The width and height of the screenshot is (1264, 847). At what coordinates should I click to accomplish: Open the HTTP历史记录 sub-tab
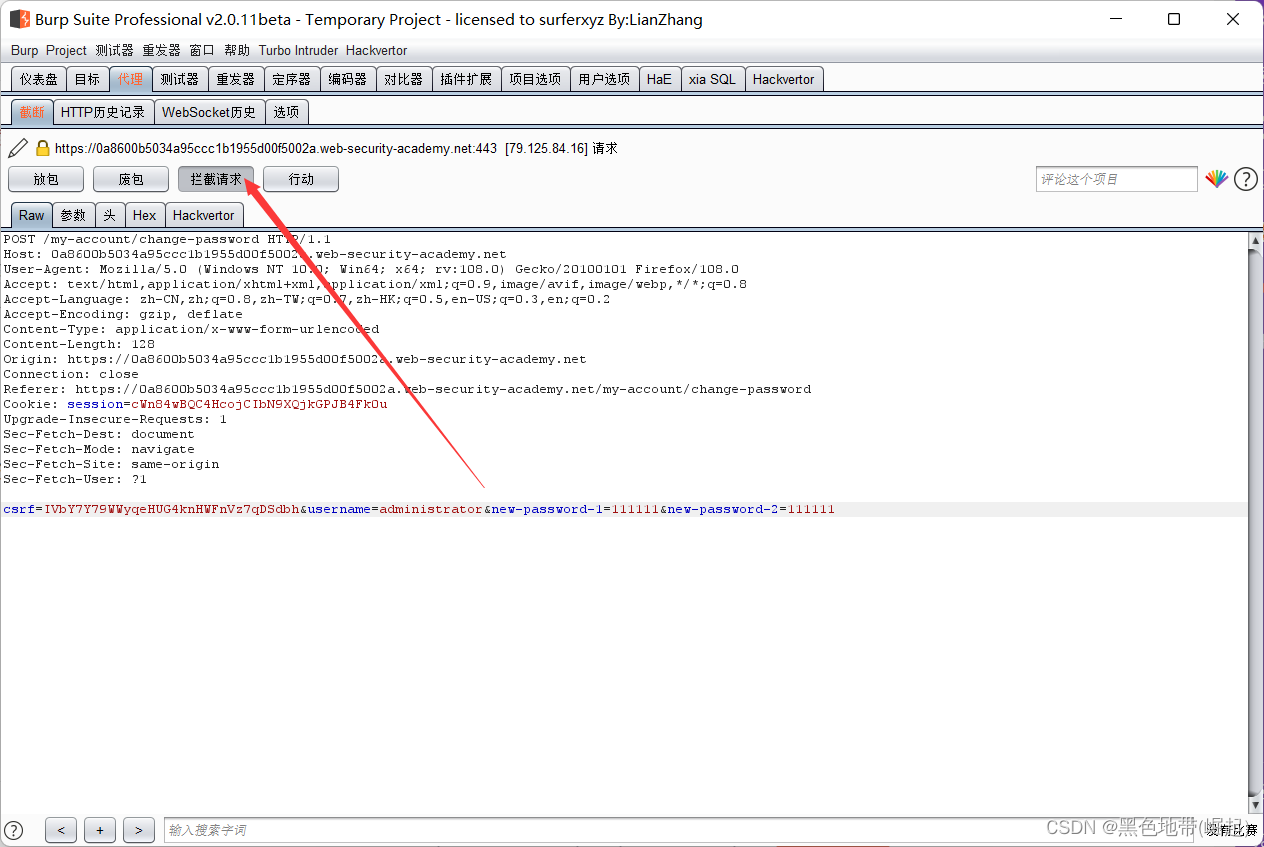pyautogui.click(x=103, y=112)
